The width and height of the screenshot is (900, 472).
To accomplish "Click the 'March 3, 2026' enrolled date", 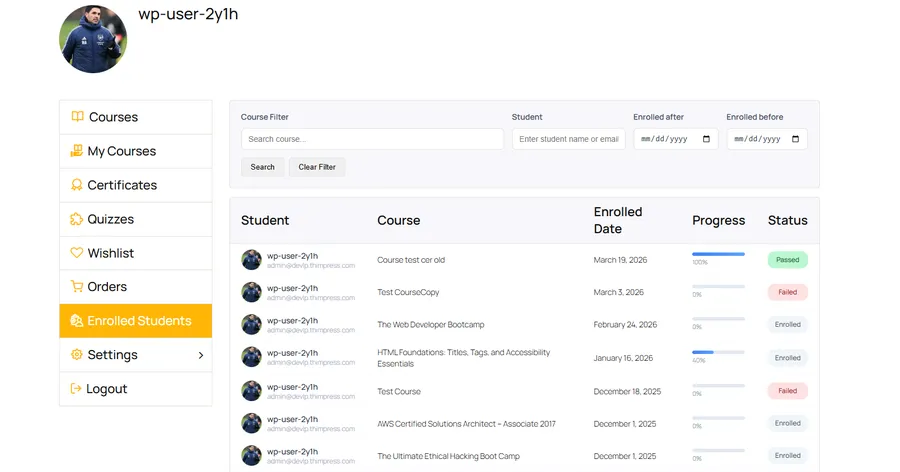I will point(618,292).
